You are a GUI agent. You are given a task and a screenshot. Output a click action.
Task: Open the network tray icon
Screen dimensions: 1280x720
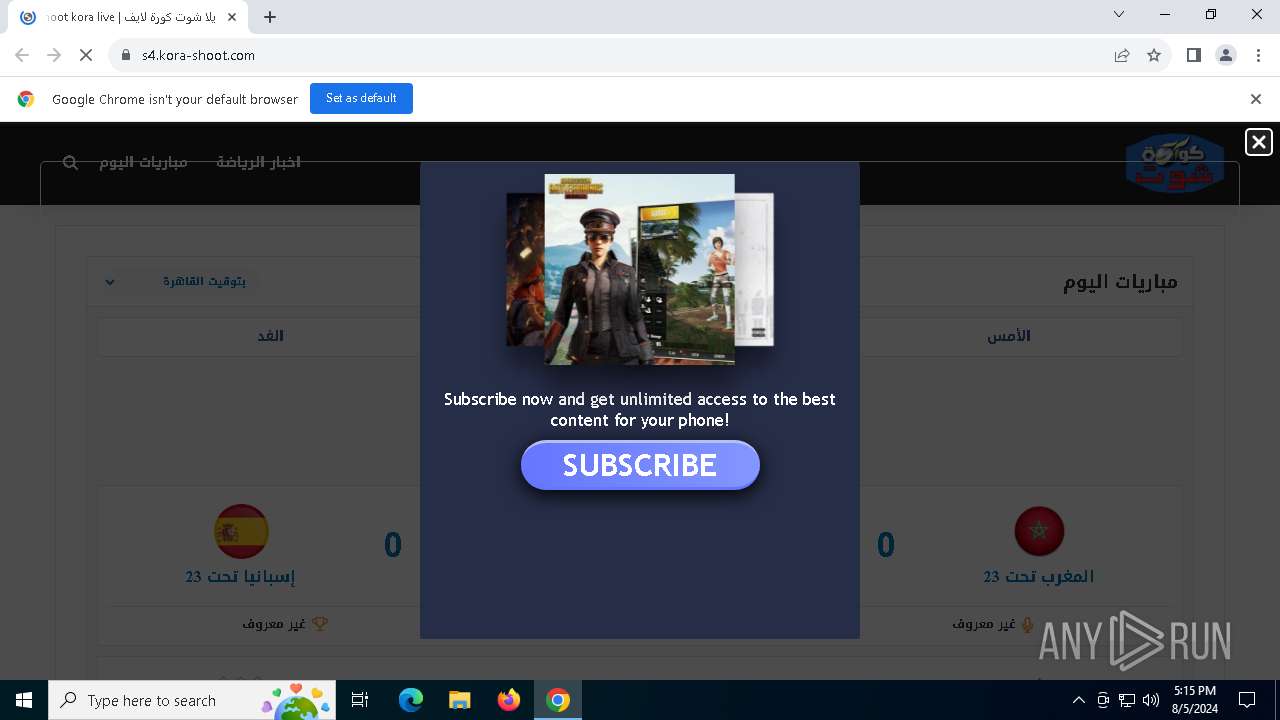[1127, 700]
